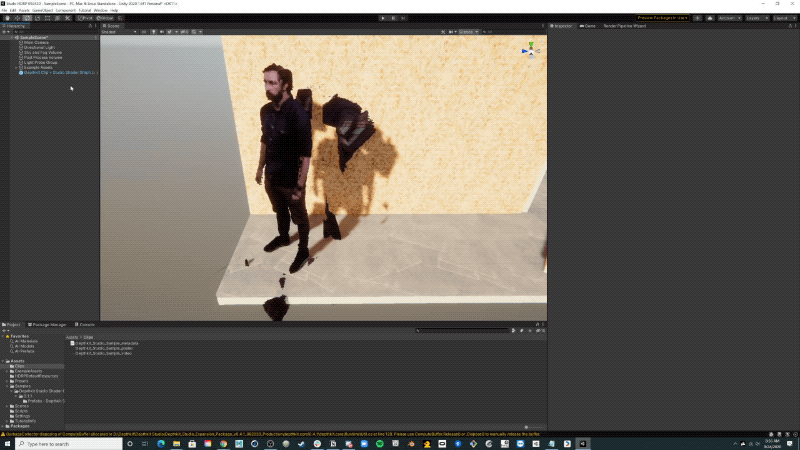Collapse the SampleScene in Hierarchy

point(13,38)
